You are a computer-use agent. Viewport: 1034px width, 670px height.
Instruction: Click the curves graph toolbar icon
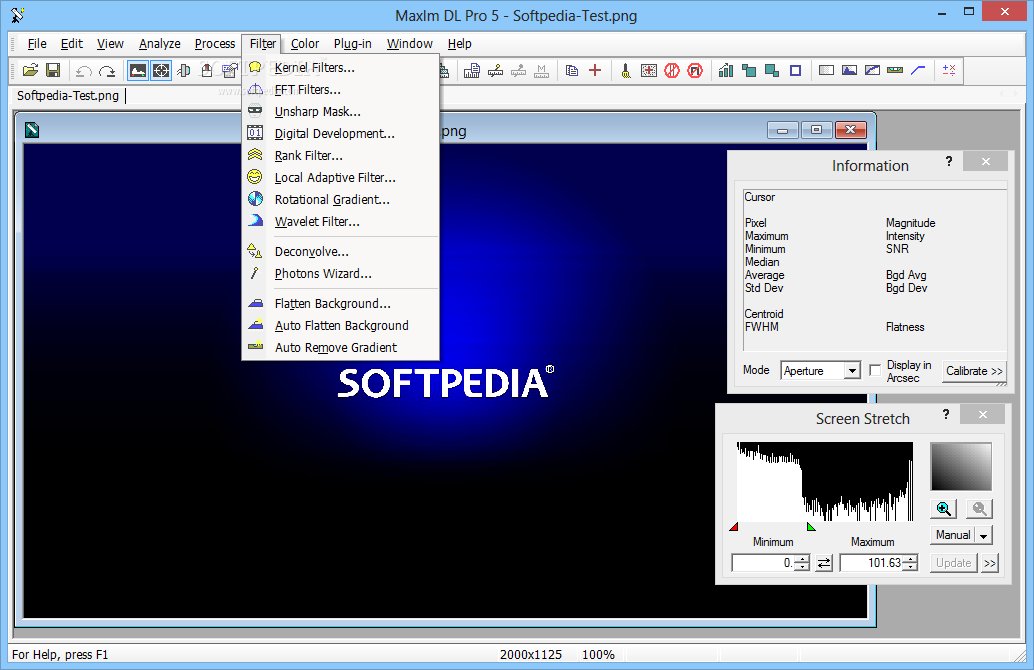point(872,71)
